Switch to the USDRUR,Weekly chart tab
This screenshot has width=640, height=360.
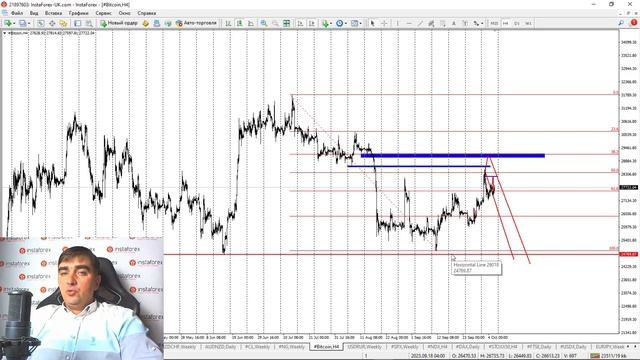364,347
